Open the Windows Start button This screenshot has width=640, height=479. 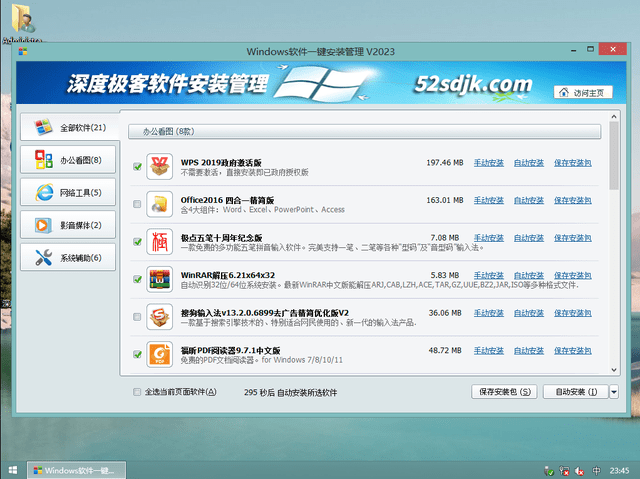pyautogui.click(x=13, y=470)
